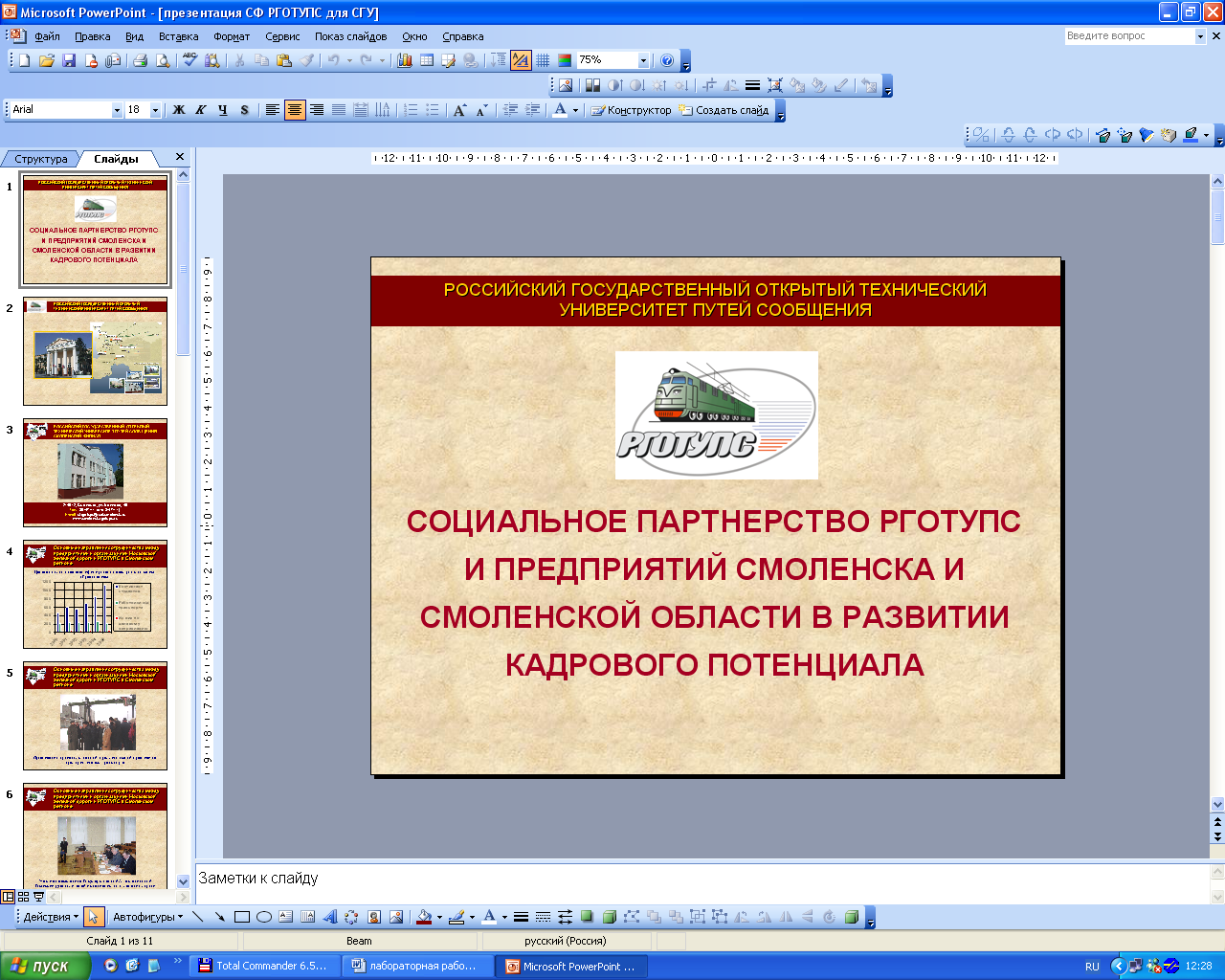Expand the 75% zoom dropdown

pyautogui.click(x=643, y=60)
